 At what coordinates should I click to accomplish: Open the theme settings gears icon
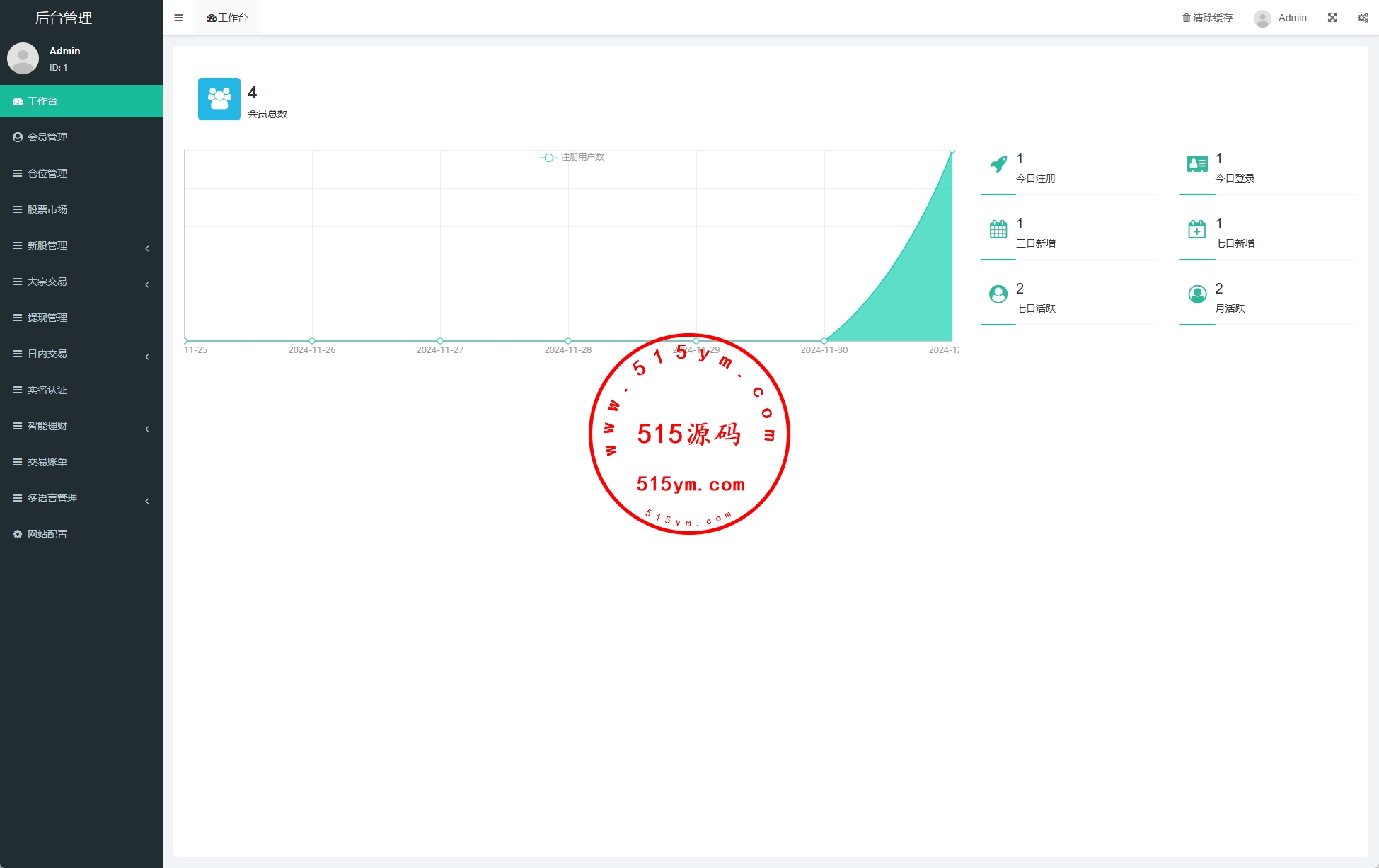point(1362,18)
